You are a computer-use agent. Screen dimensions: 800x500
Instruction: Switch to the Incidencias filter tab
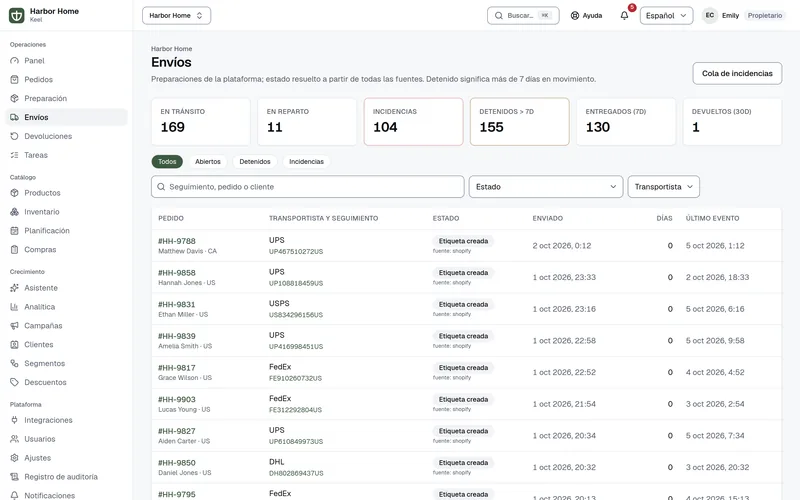307,162
